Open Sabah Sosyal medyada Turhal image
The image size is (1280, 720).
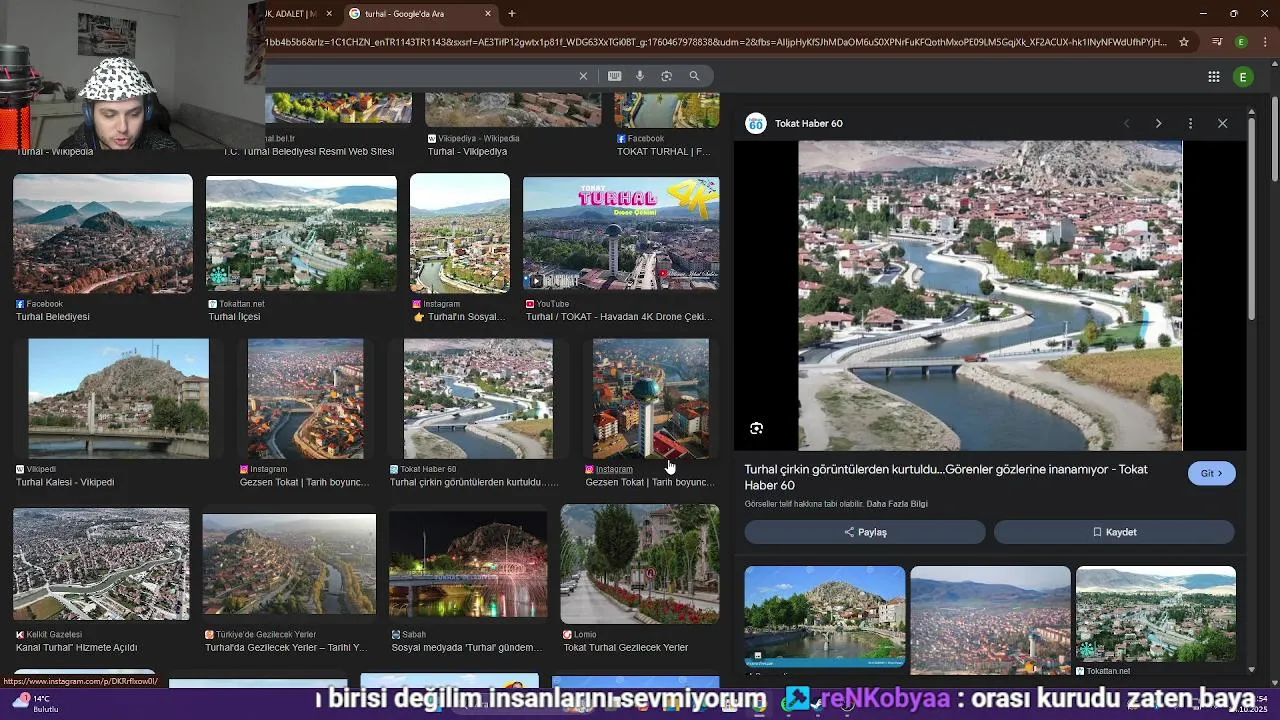468,564
